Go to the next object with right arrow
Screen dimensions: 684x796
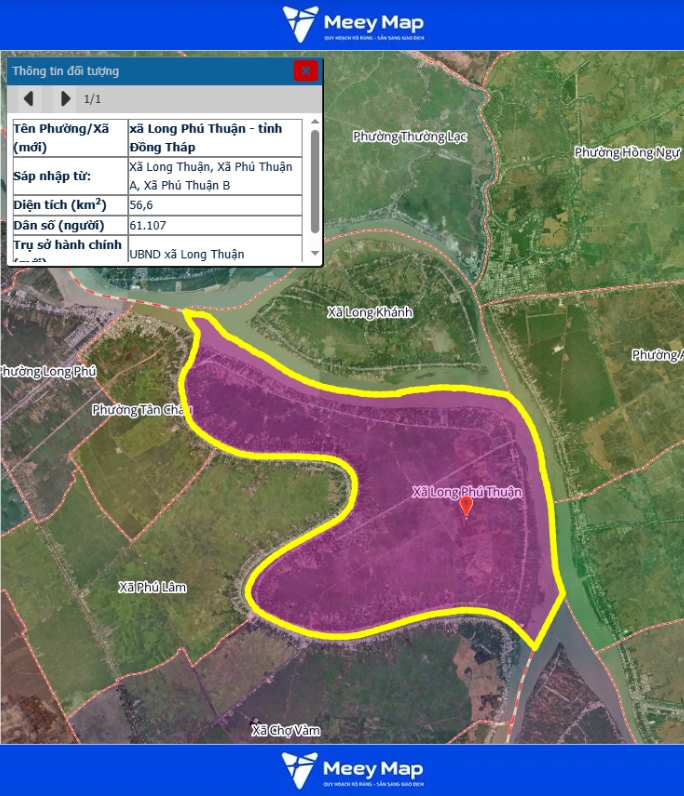coord(65,99)
